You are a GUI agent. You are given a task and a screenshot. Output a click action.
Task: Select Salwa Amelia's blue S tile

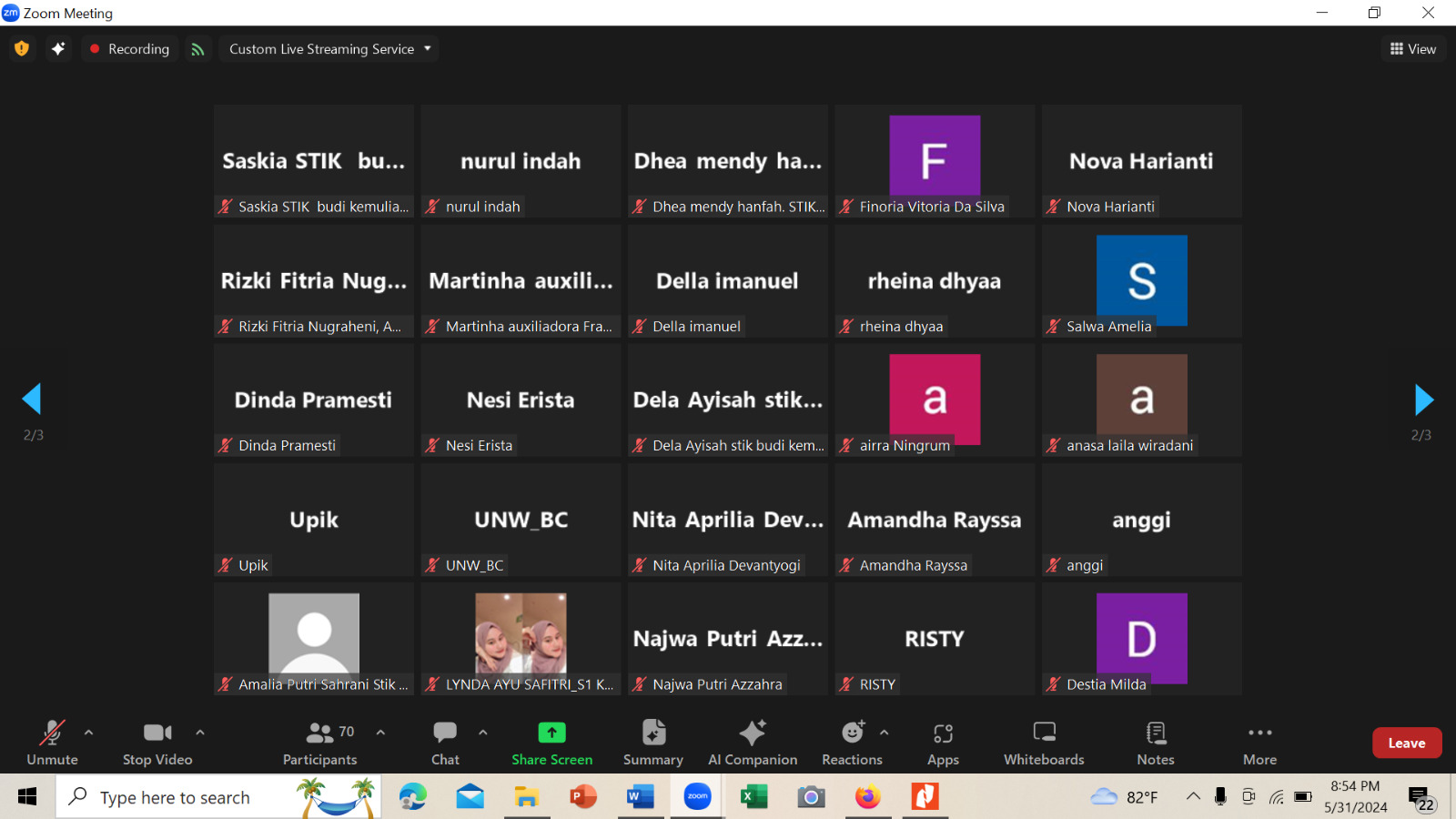coord(1142,280)
